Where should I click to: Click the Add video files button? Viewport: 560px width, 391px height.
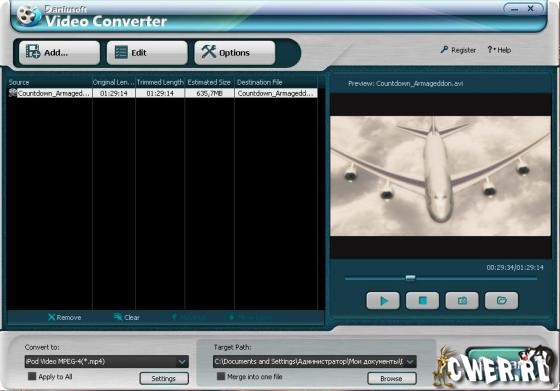point(59,52)
